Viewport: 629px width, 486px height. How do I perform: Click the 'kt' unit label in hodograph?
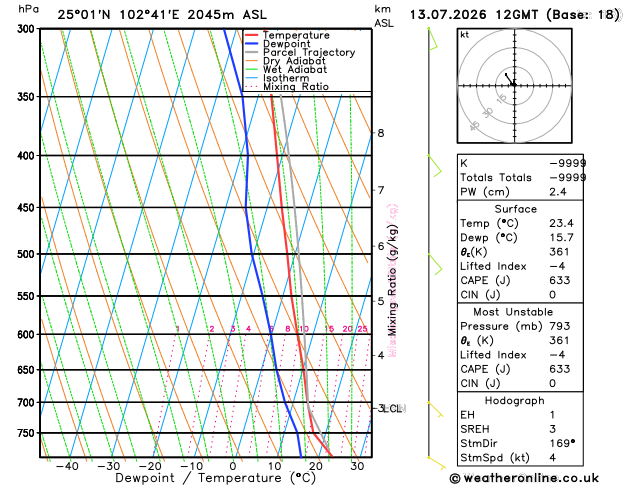coord(465,35)
